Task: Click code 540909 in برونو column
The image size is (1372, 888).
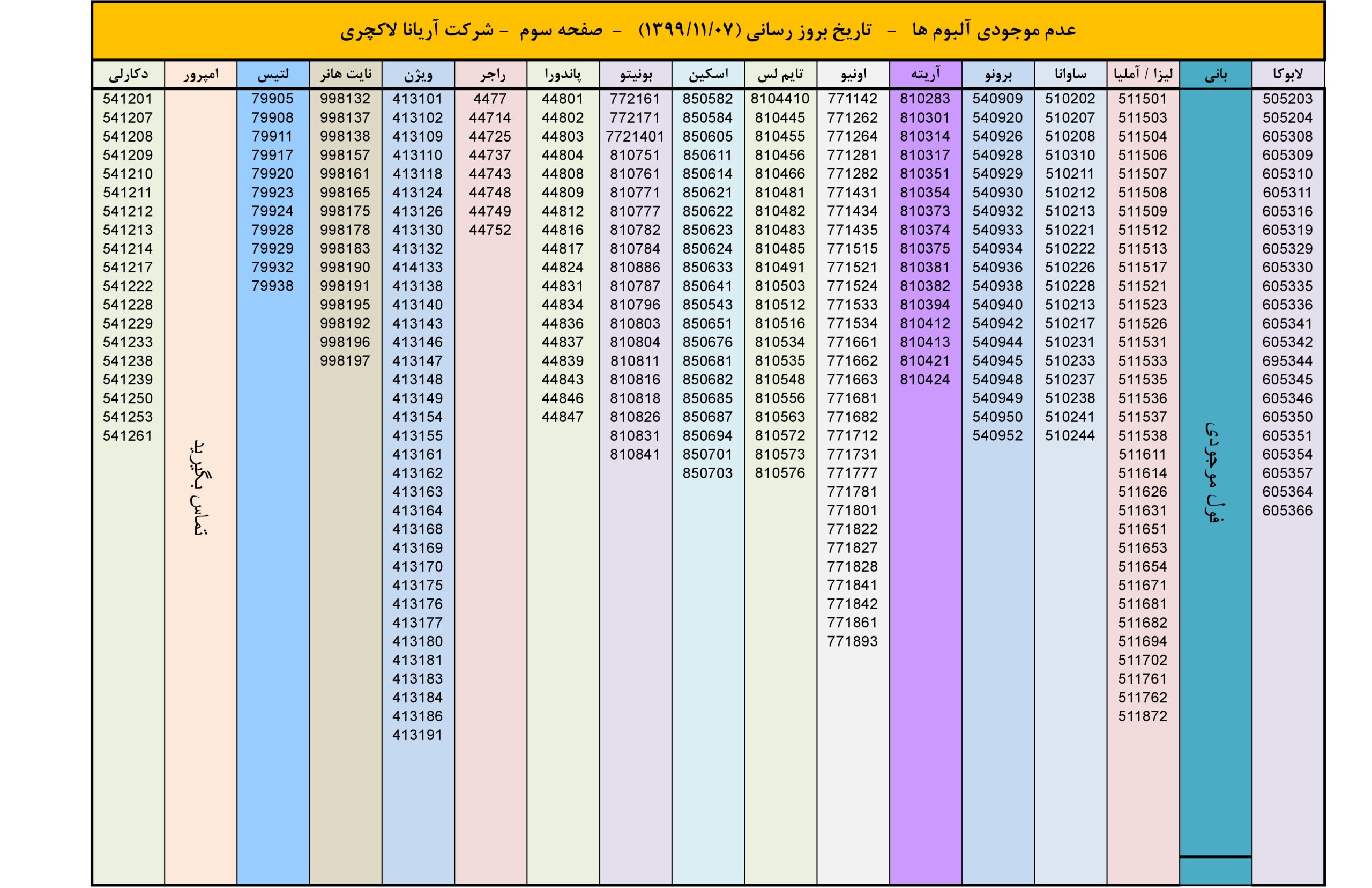Action: (x=997, y=99)
